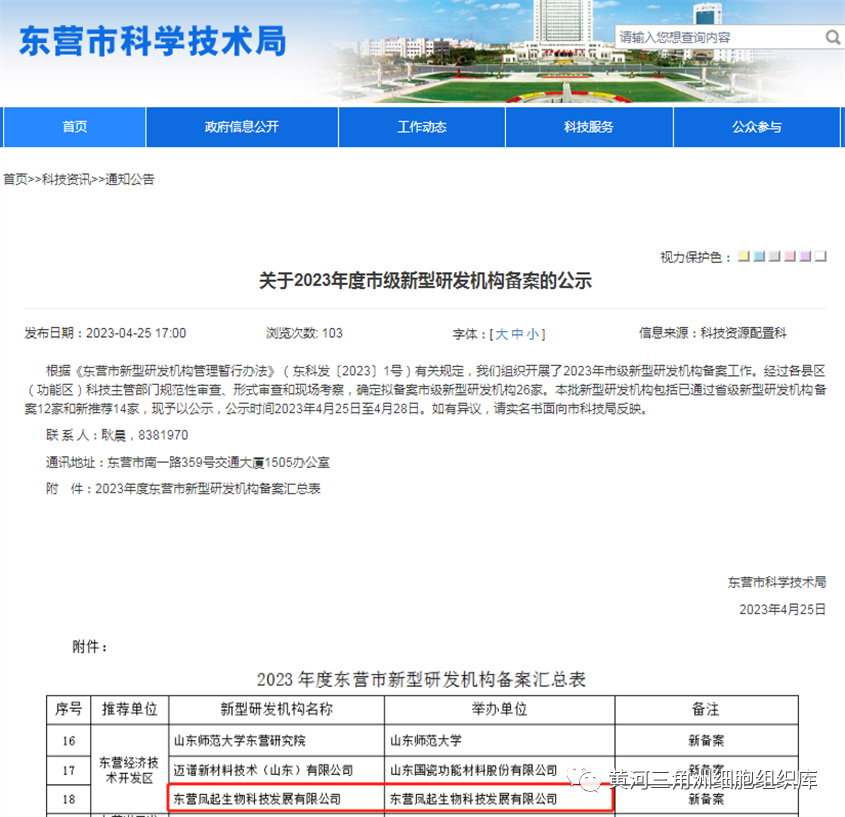Click the view count 浏览次数: 103

pos(304,333)
